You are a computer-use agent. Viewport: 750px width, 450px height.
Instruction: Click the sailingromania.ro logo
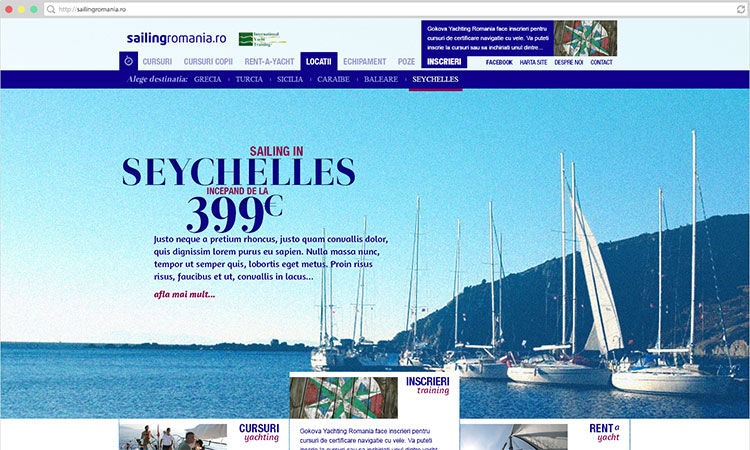pos(176,38)
